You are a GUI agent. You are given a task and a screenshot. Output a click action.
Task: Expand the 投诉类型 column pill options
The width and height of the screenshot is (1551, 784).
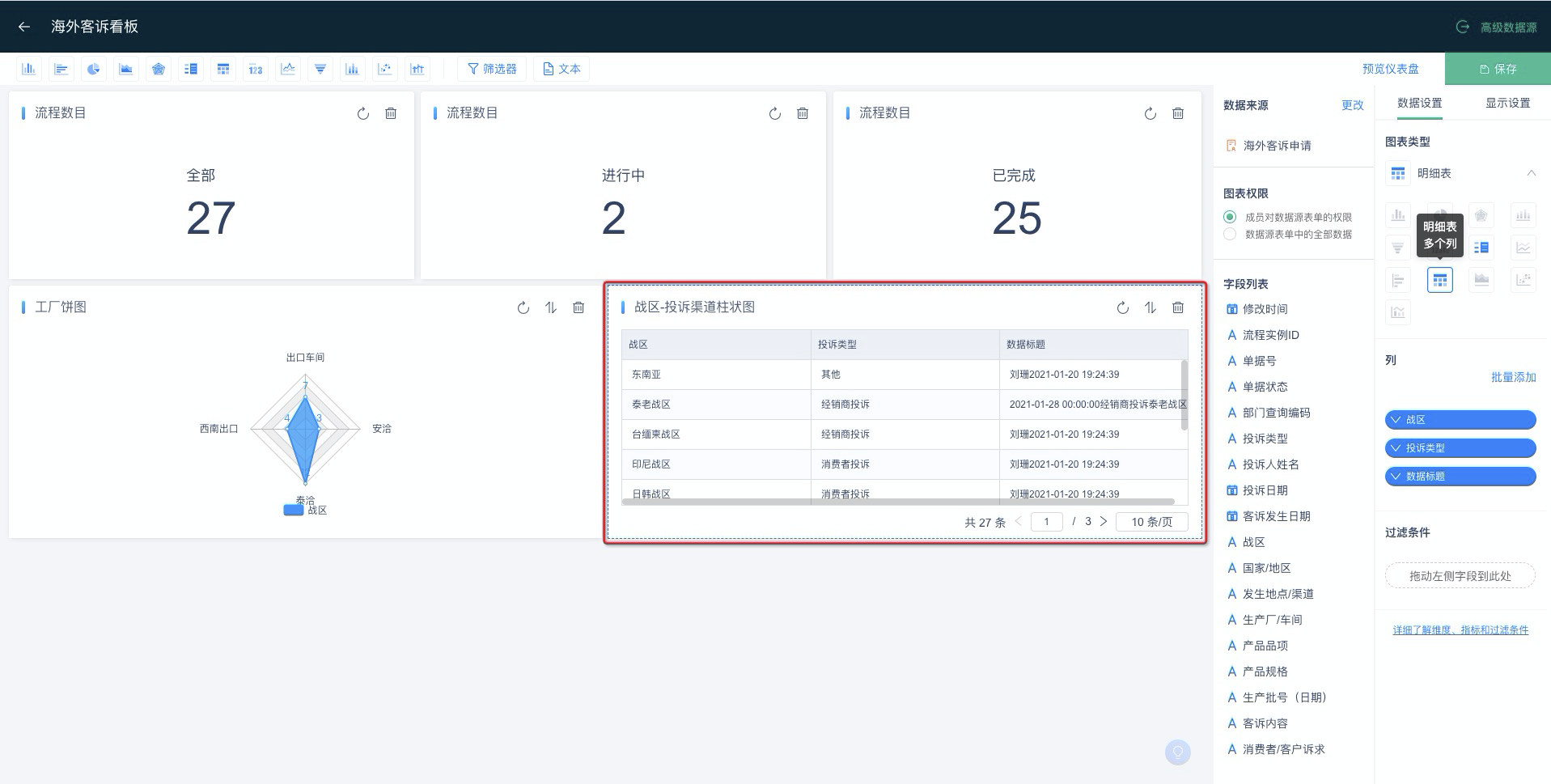click(x=1396, y=448)
